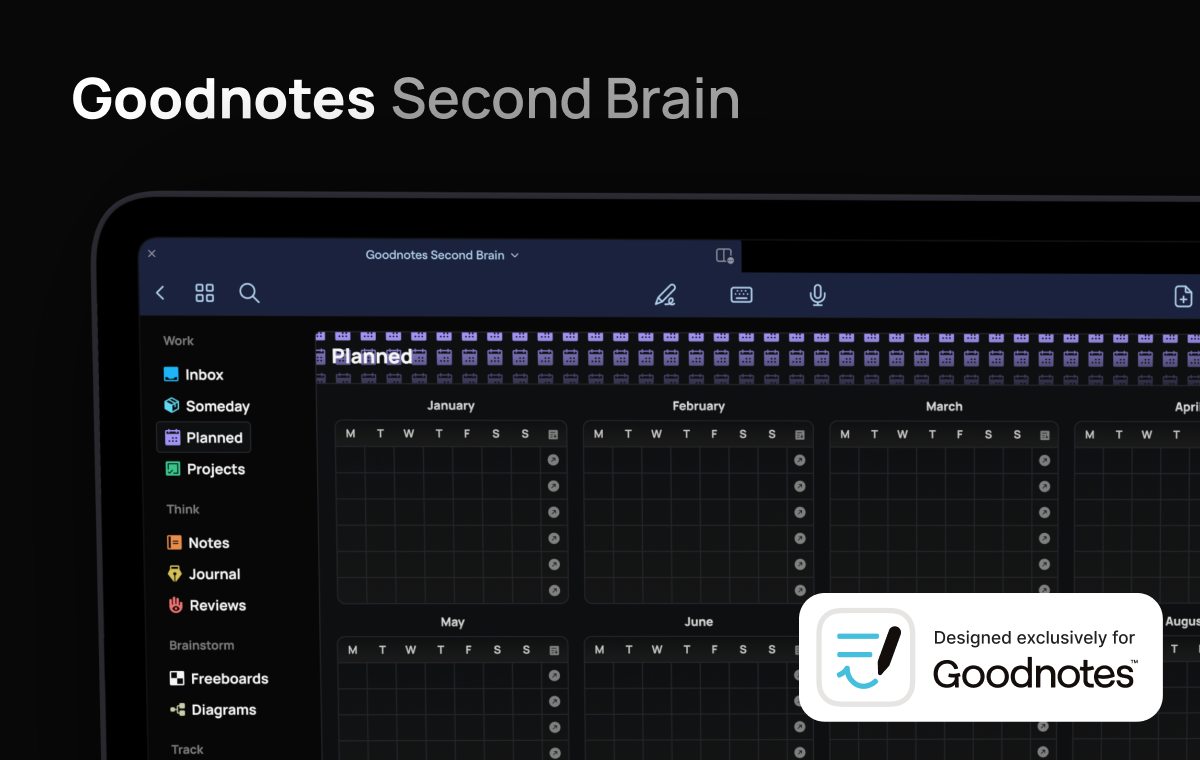
Task: Open March's third week arrow link
Action: 1045,513
